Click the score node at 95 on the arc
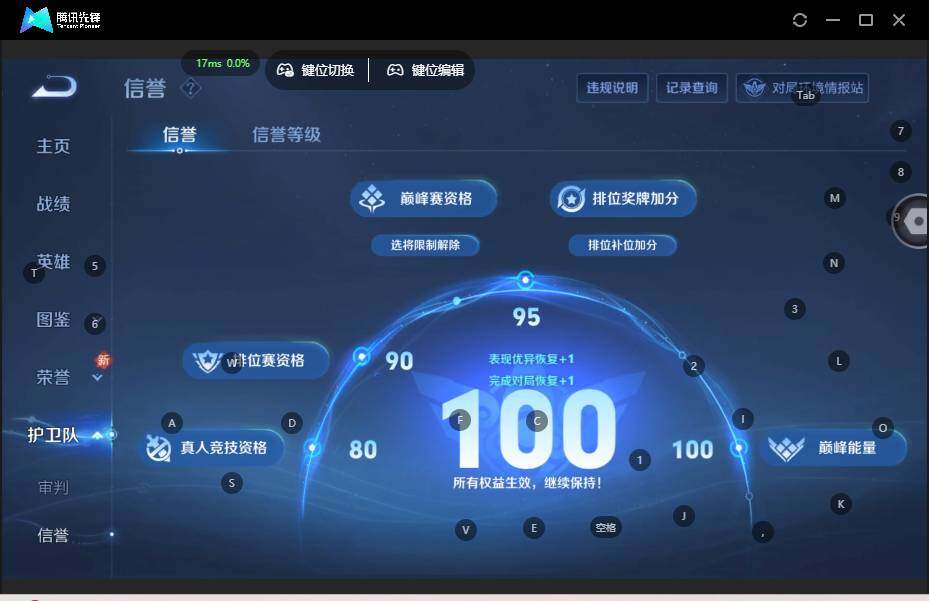 pos(525,279)
